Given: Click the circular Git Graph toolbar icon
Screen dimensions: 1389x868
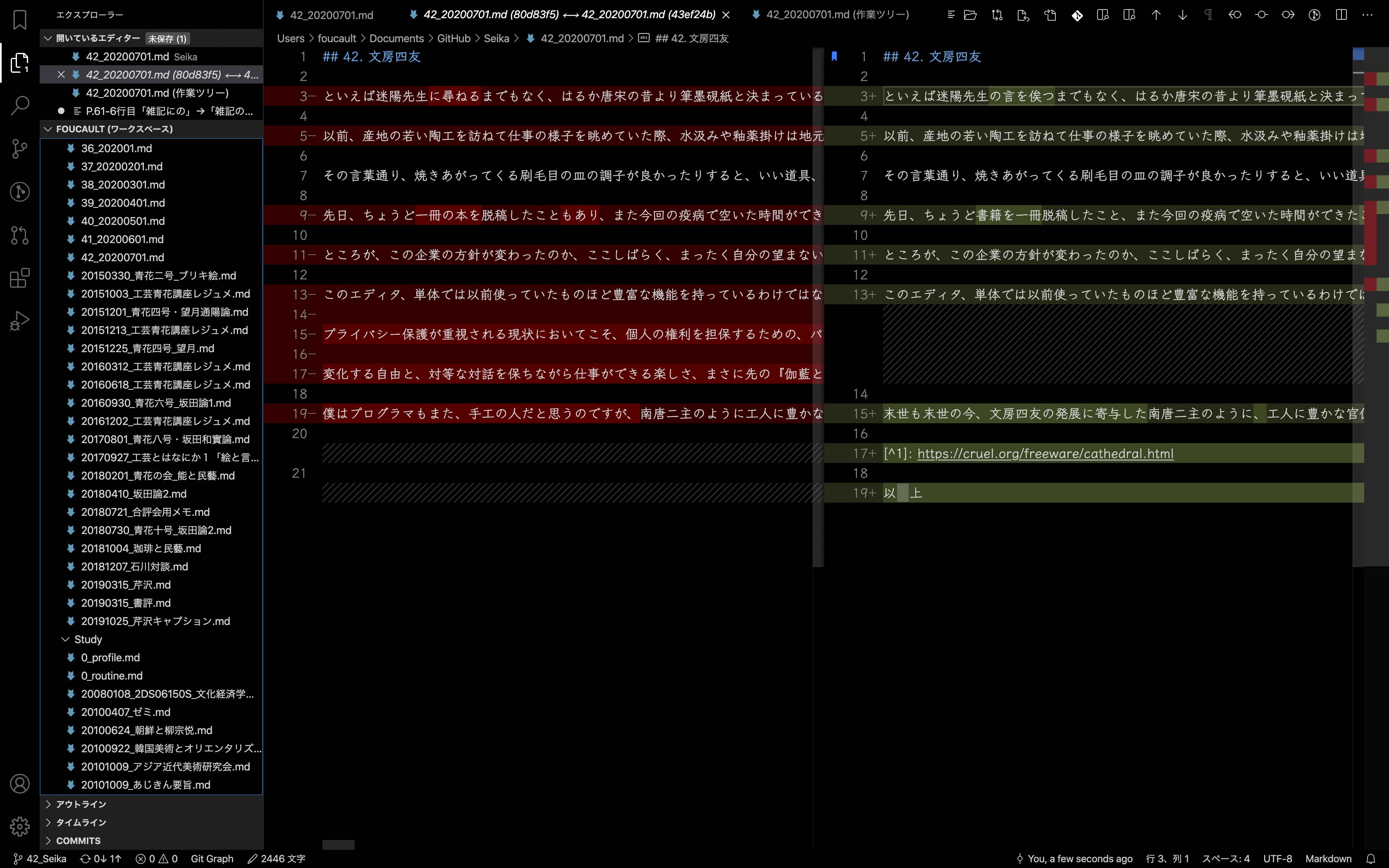Looking at the screenshot, I should click(x=1315, y=15).
